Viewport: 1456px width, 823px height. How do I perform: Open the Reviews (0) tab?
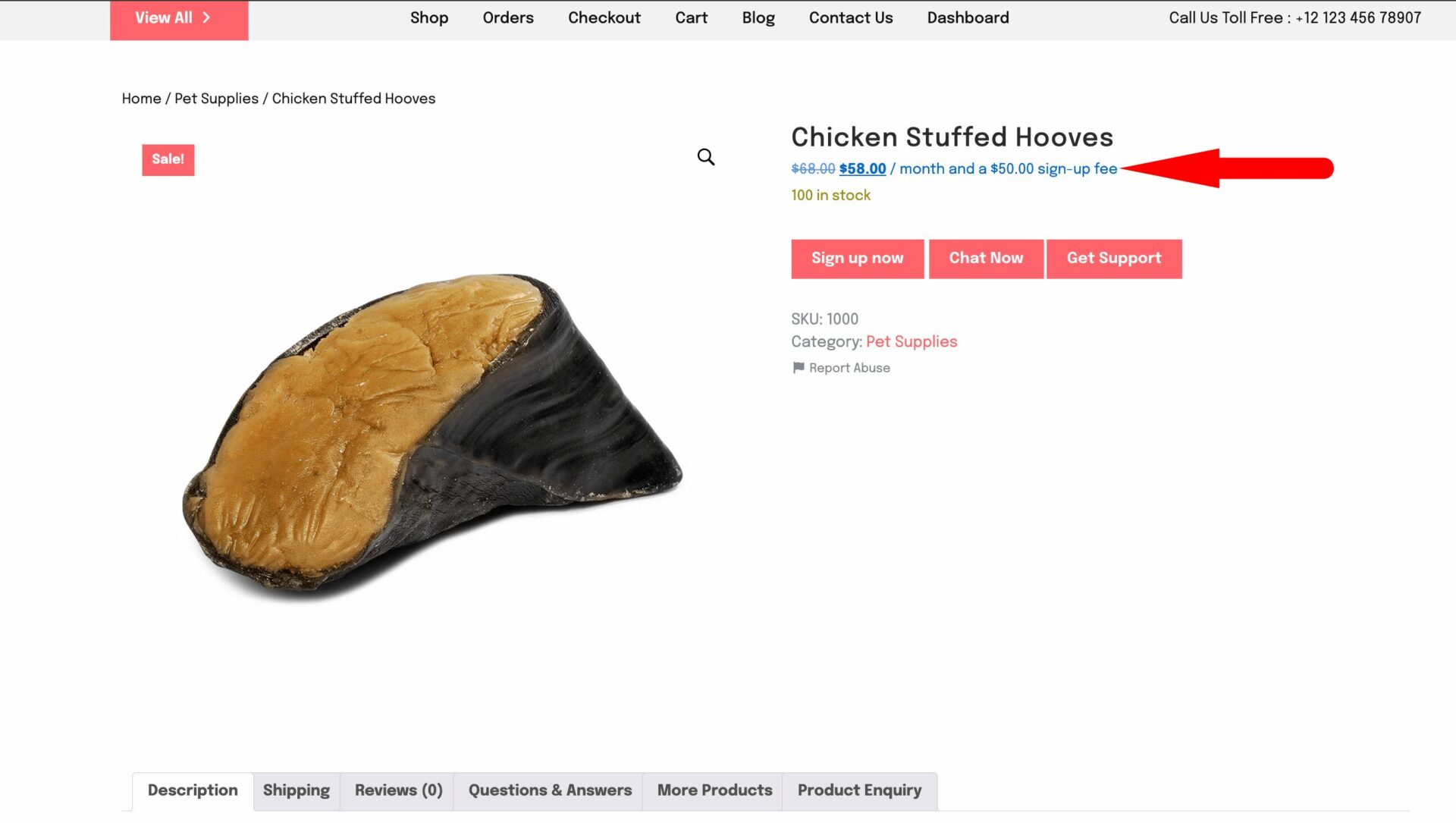(x=398, y=790)
